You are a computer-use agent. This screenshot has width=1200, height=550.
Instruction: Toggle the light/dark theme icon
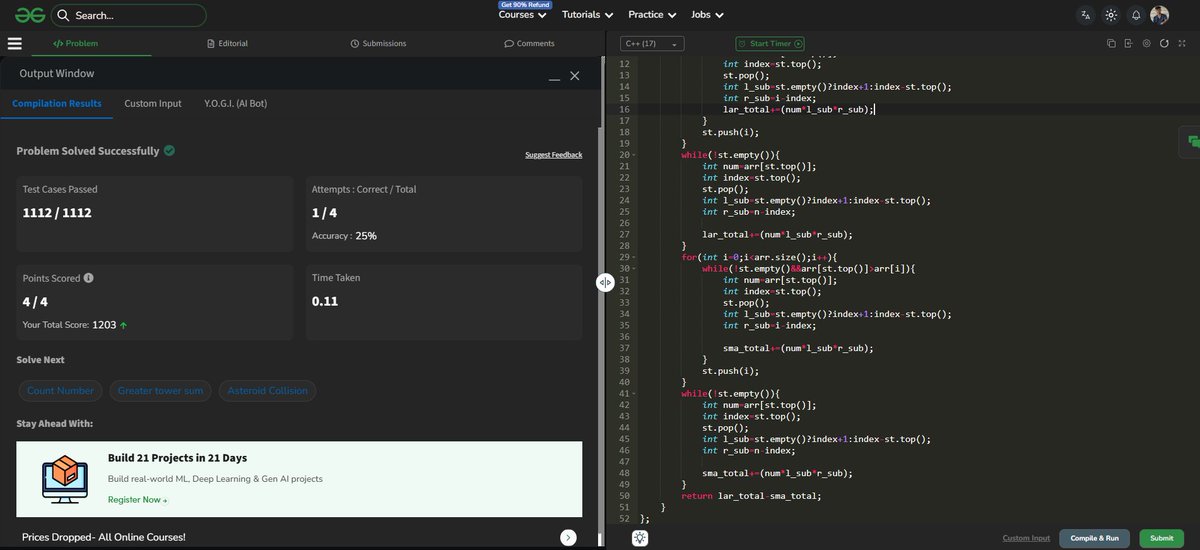(x=1111, y=15)
